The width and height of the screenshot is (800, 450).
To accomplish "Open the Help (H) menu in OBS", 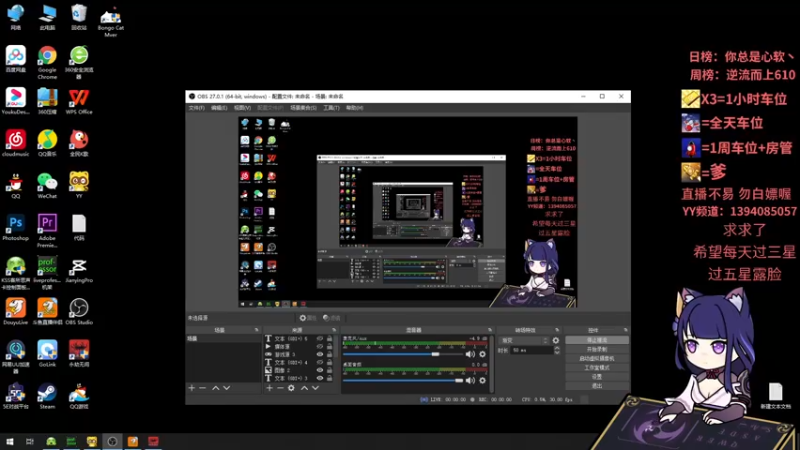I will click(355, 108).
